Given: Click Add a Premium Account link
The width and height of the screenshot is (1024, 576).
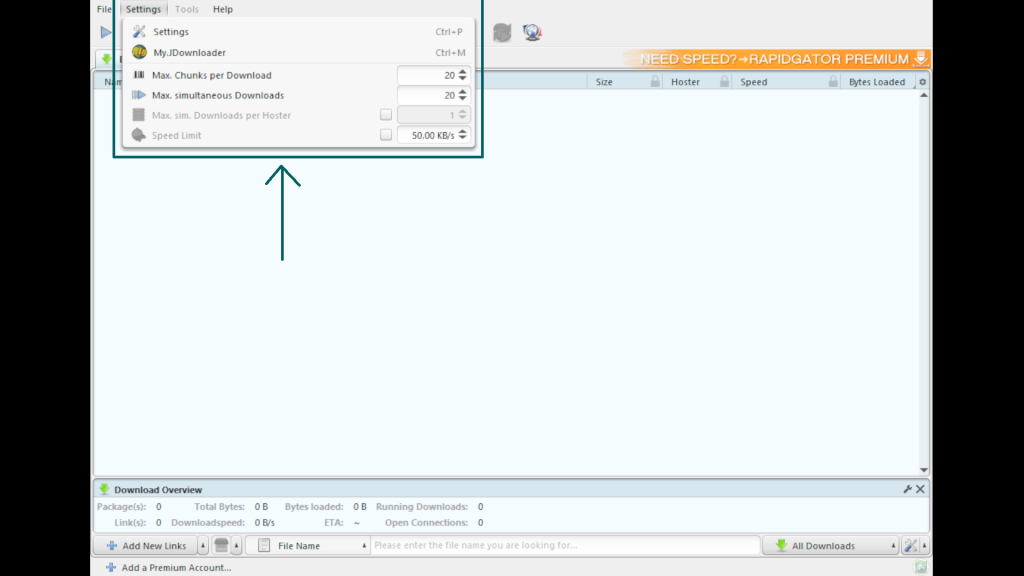Looking at the screenshot, I should (176, 567).
